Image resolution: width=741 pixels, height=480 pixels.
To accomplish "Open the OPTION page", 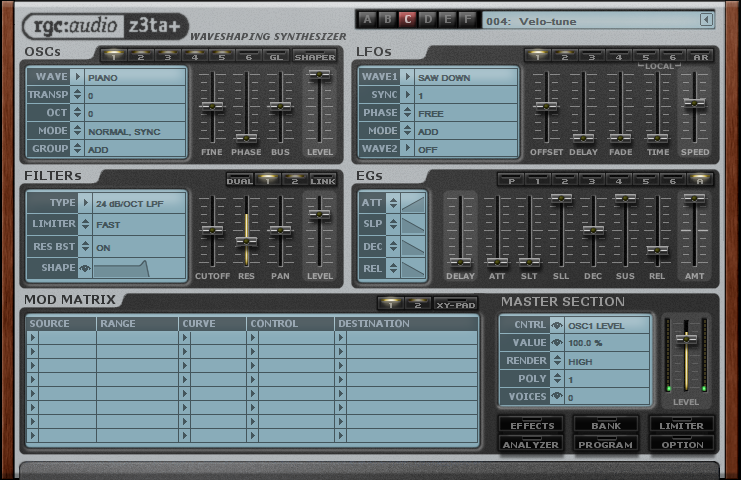I will tap(682, 444).
